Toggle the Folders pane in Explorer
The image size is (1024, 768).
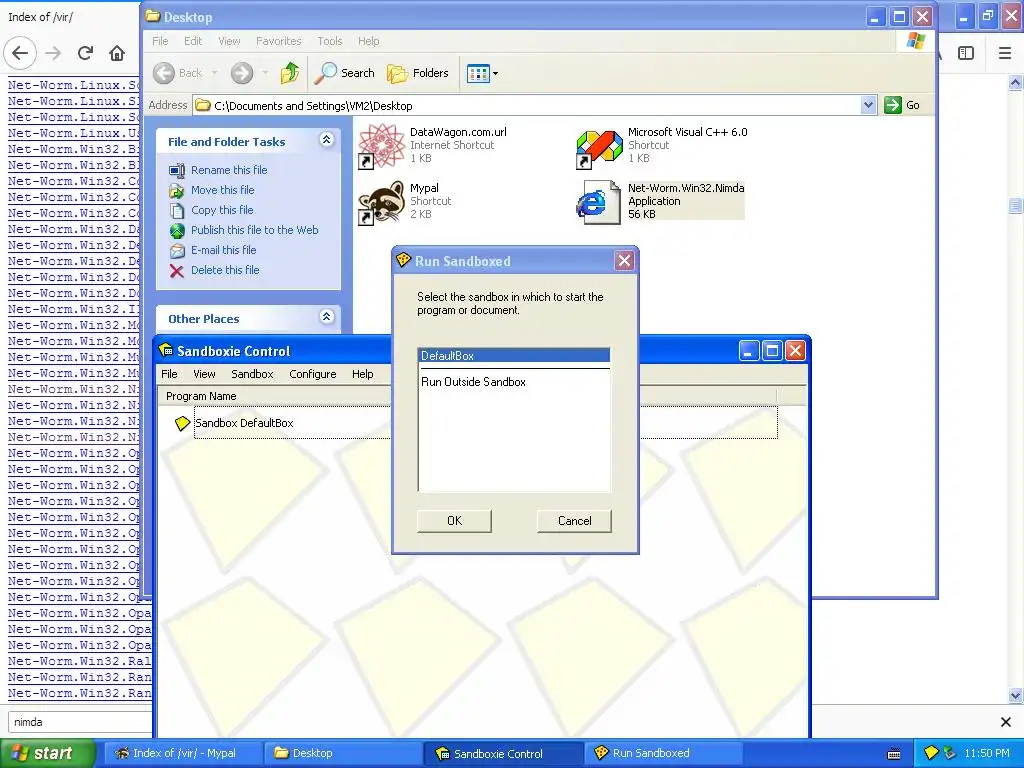coord(418,73)
